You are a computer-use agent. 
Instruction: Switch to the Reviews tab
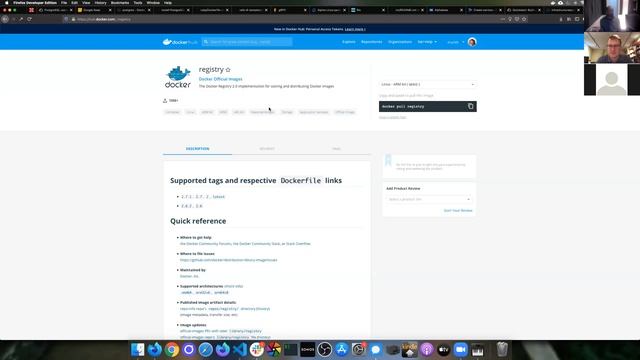[x=267, y=149]
